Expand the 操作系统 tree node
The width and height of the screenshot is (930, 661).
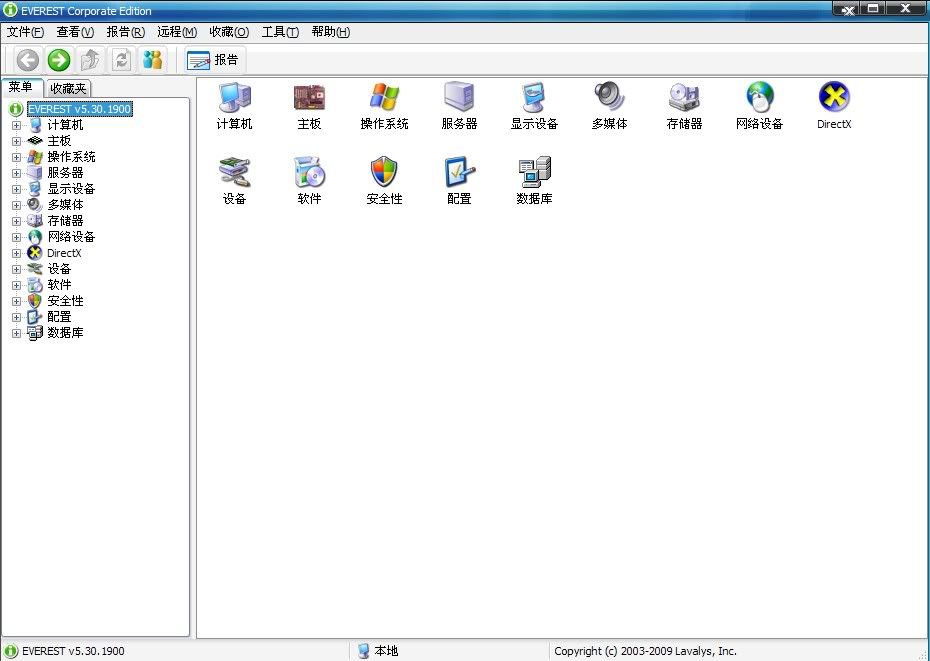(16, 157)
